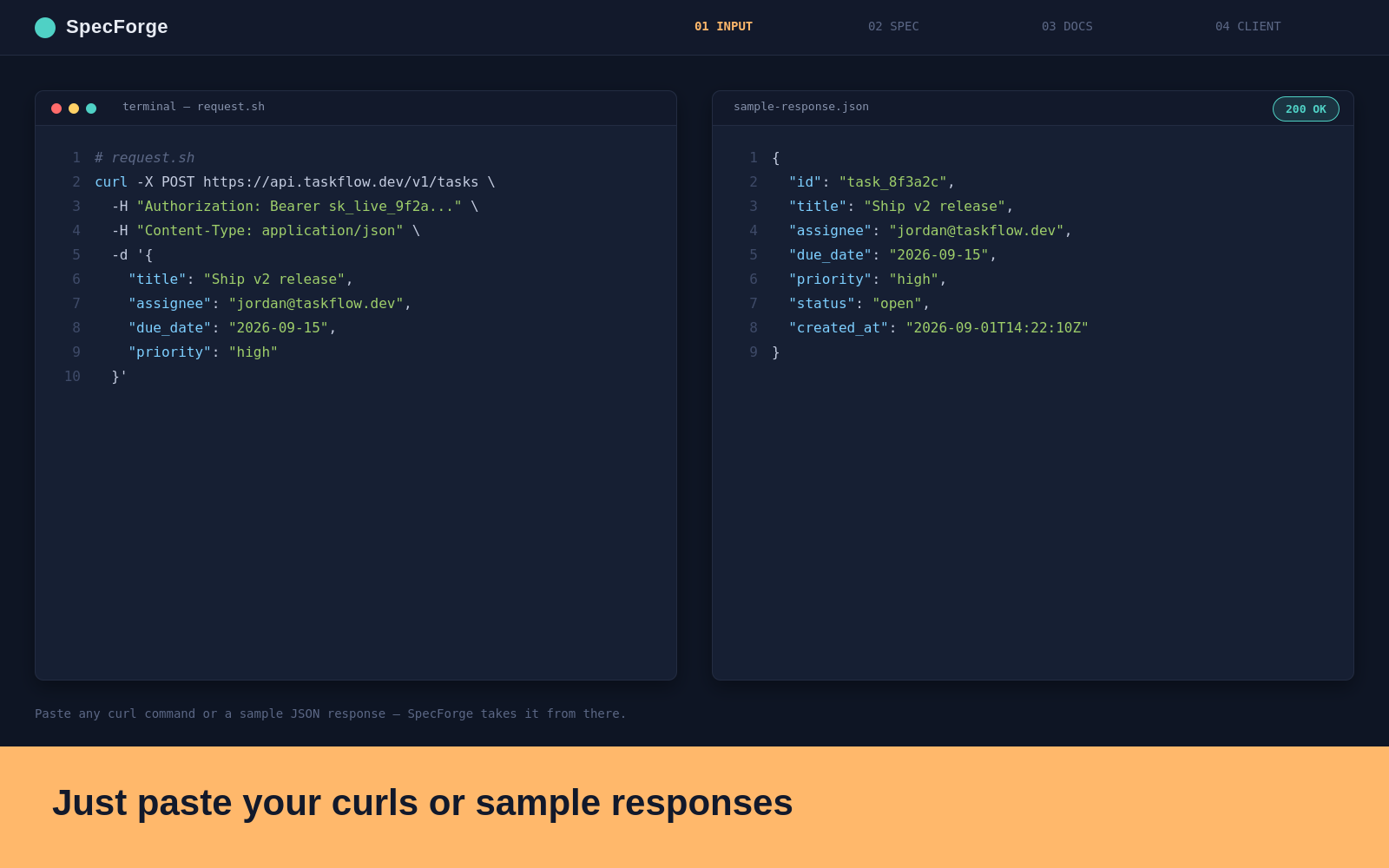Click the "status": "open" line
Viewport: 1389px width, 868px height.
859,304
